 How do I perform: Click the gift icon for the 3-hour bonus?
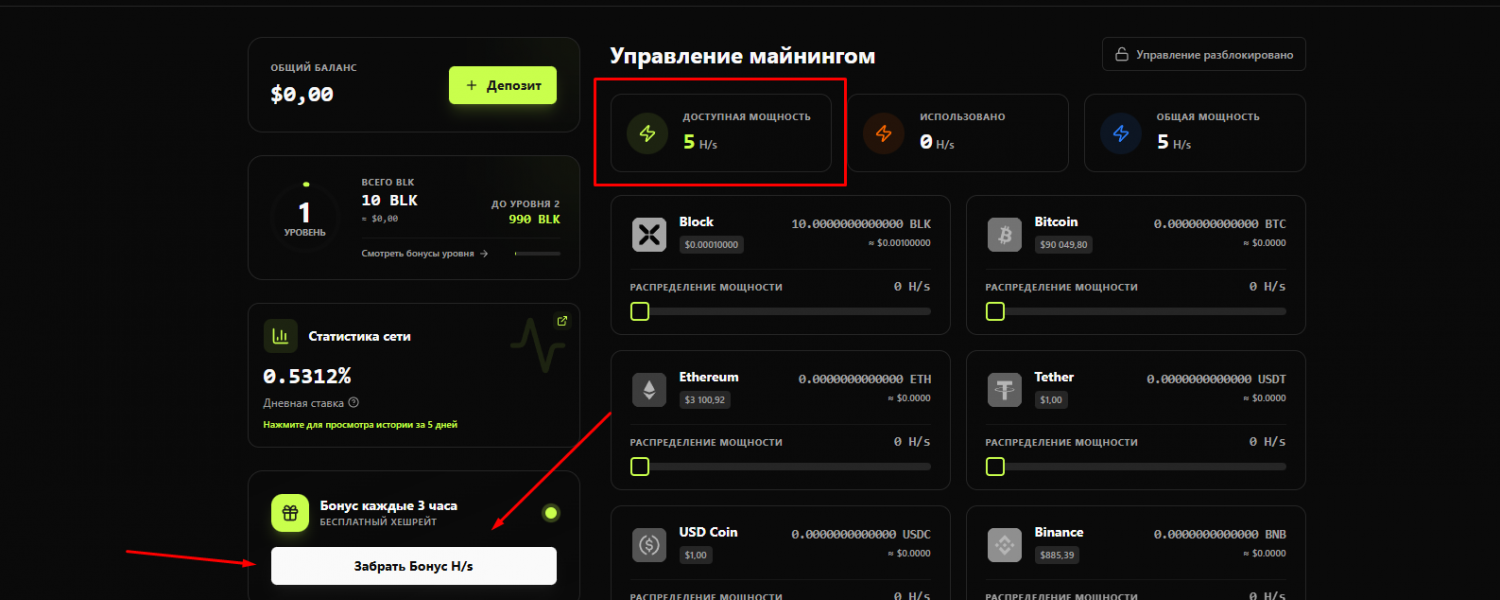tap(288, 515)
